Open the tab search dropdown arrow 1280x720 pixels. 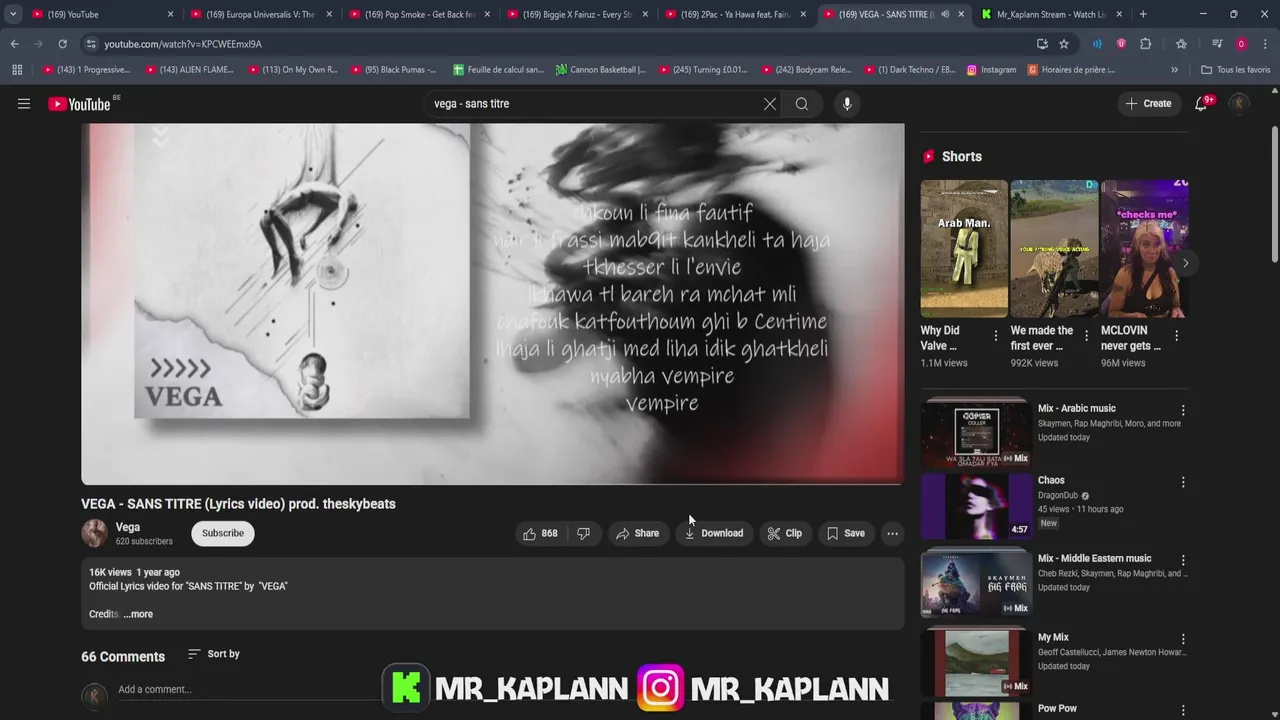click(x=13, y=15)
